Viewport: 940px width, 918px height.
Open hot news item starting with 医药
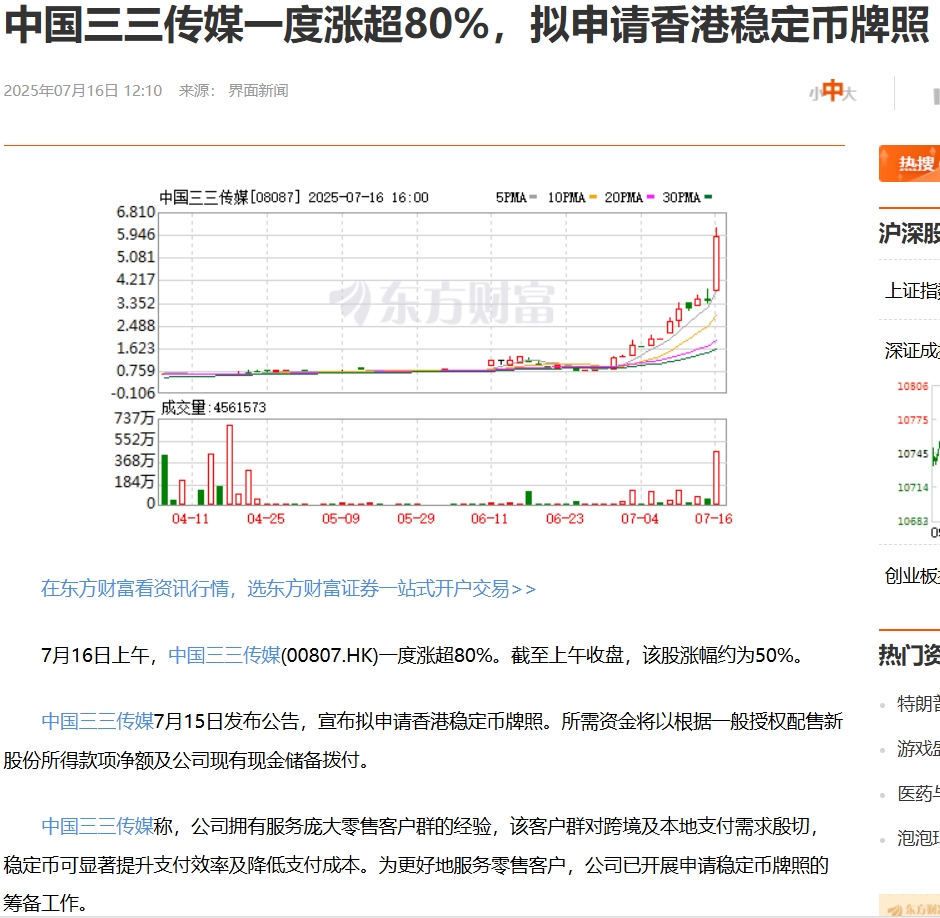[918, 793]
